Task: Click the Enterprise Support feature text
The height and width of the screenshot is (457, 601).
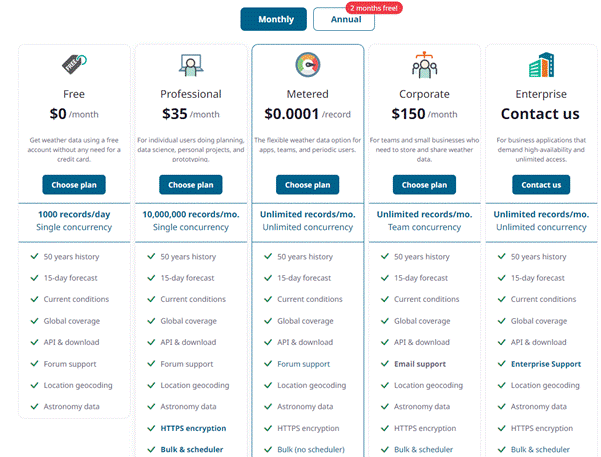Action: click(546, 364)
